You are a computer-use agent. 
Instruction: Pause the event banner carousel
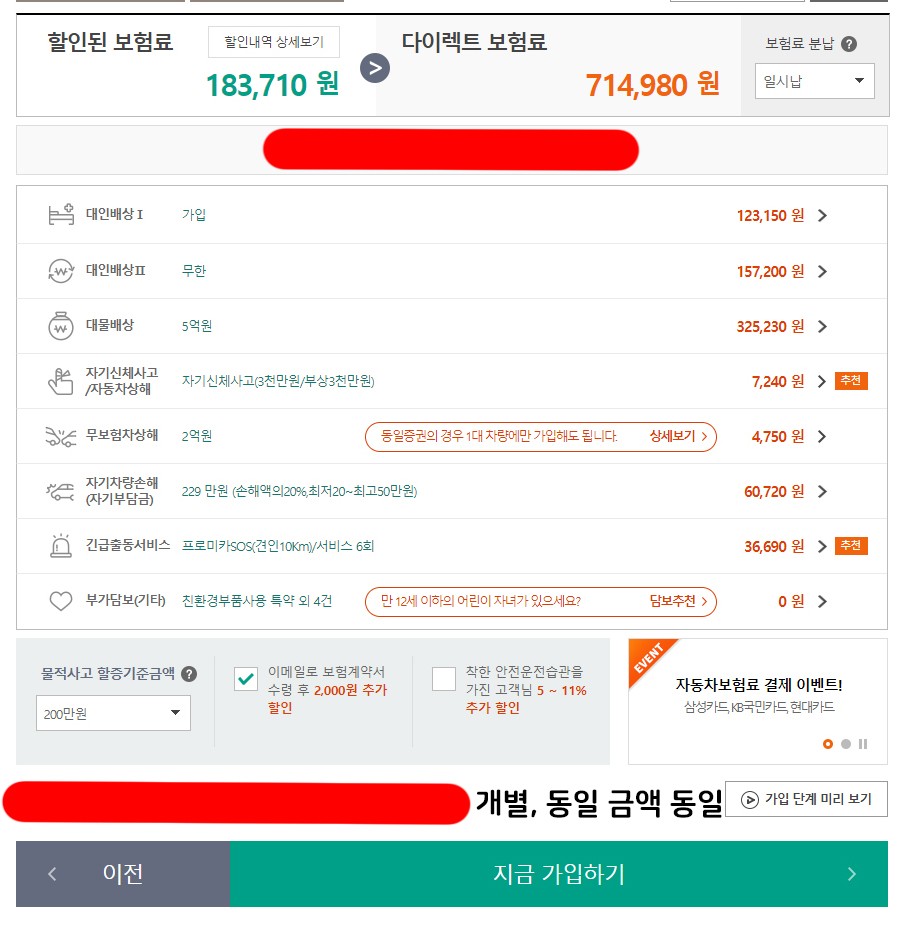click(863, 744)
